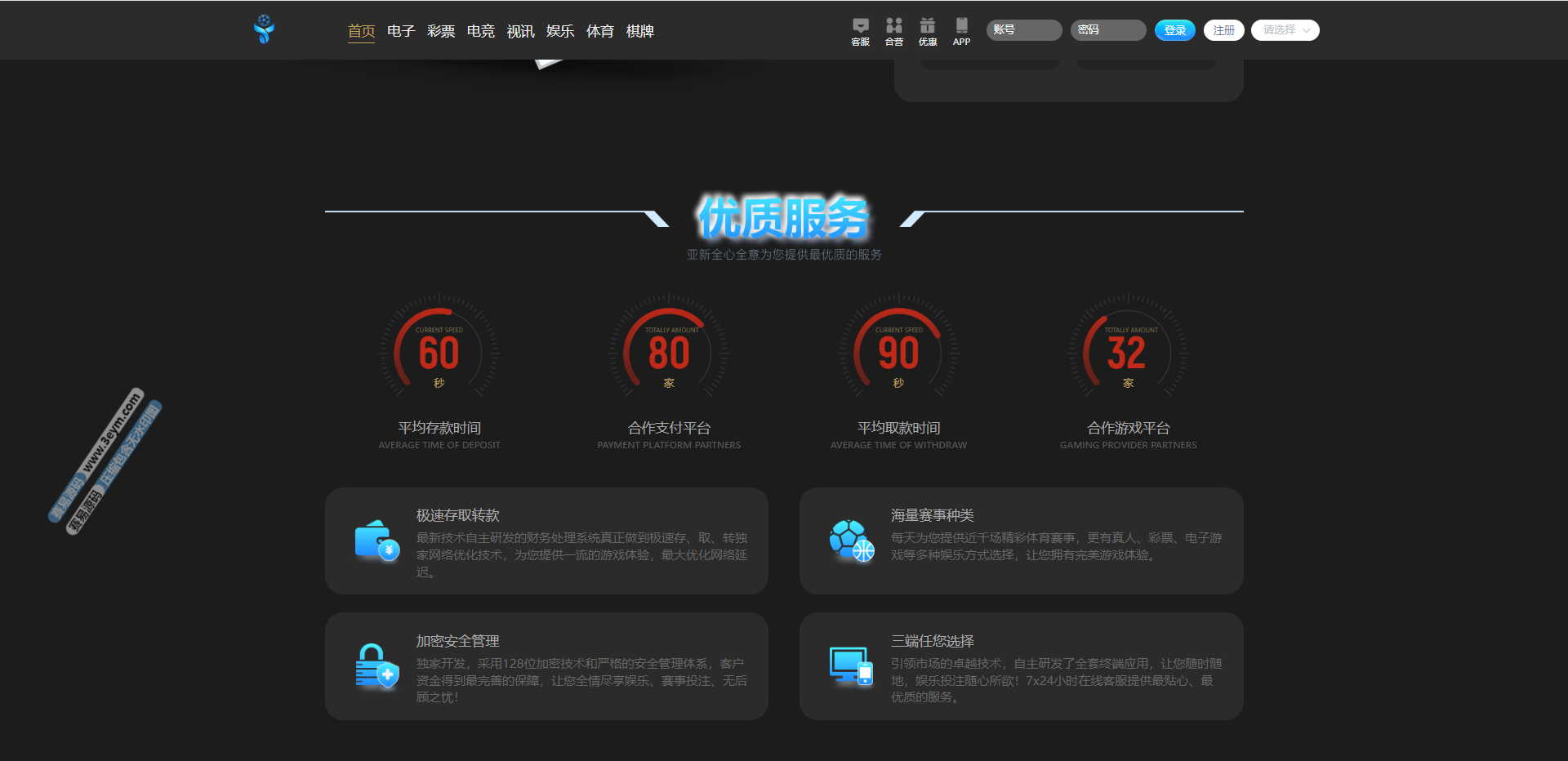Expand the 请选择 language dropdown
The image size is (1568, 761).
(x=1285, y=30)
